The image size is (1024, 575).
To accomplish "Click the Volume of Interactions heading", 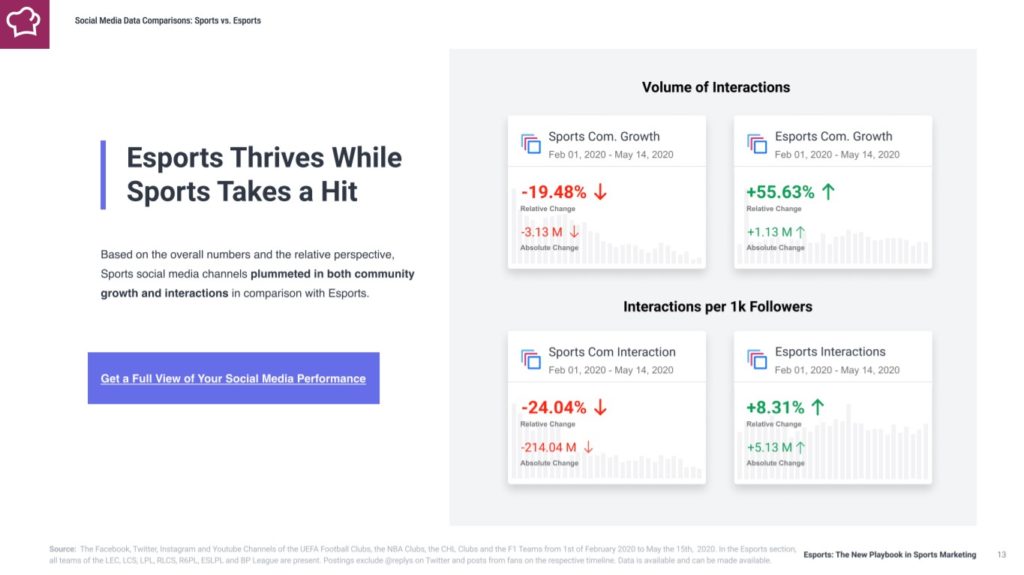I will [716, 88].
